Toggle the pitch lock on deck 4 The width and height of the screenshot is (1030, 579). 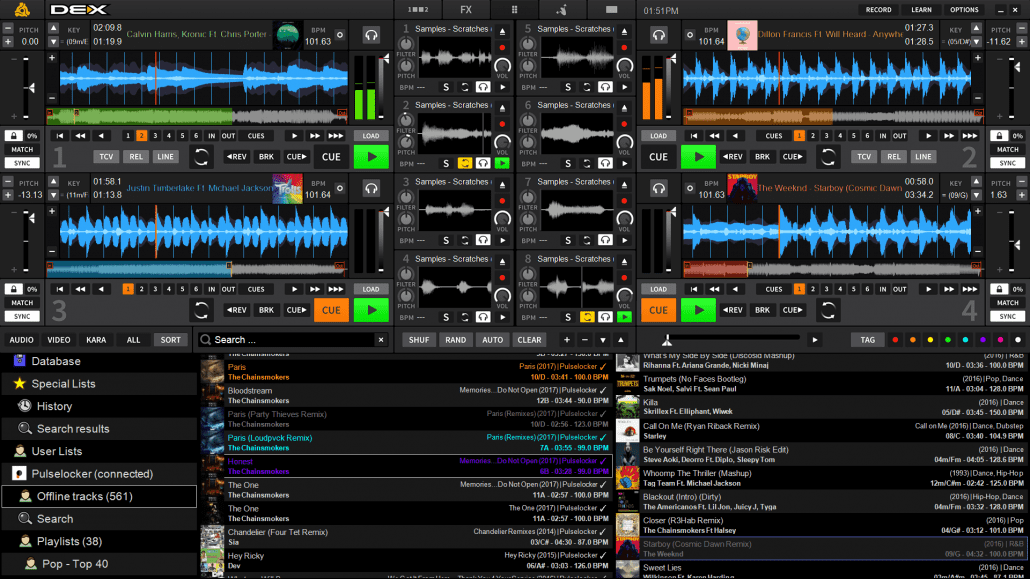pos(999,289)
